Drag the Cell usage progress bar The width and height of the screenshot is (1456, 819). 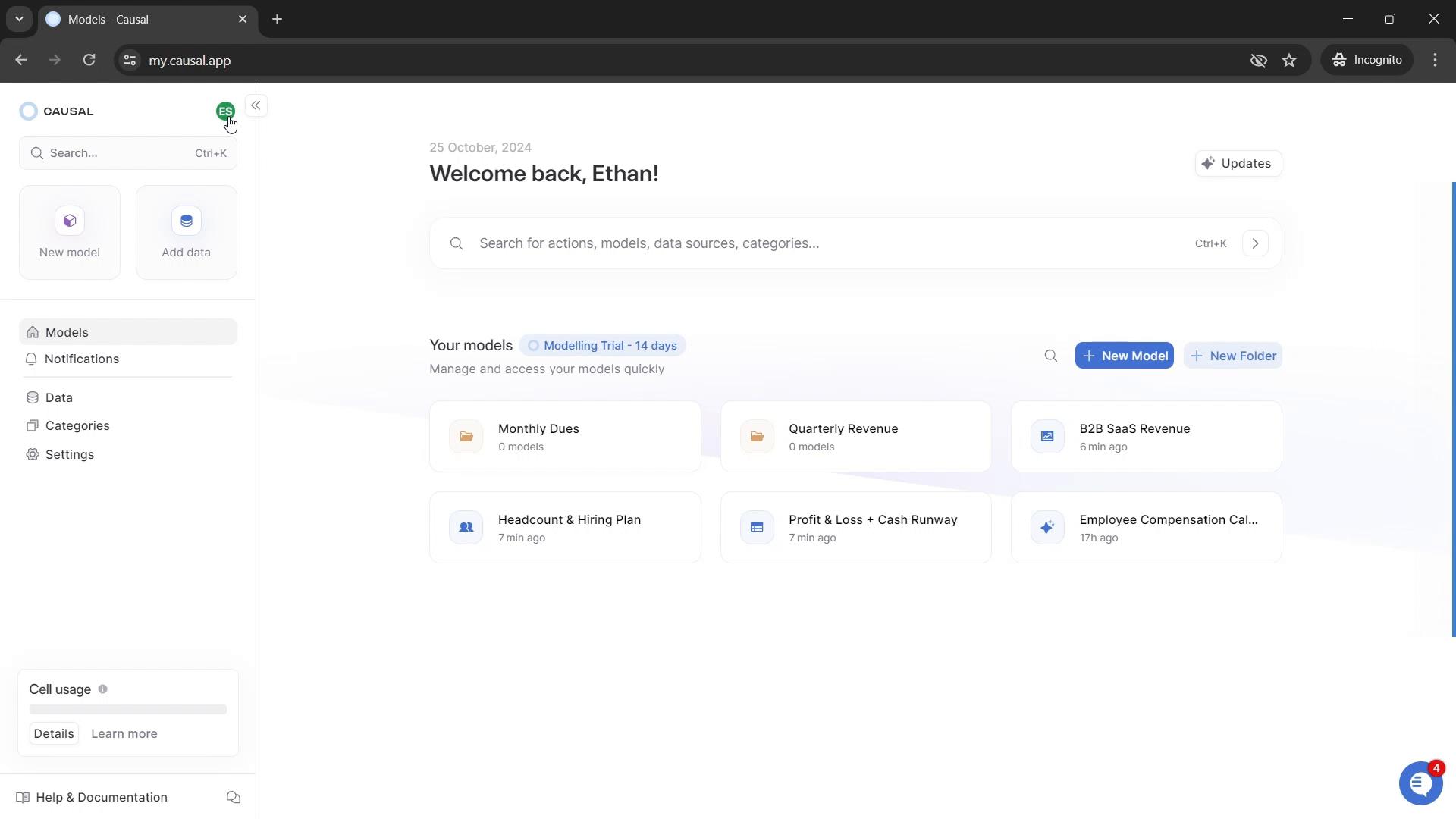pos(127,710)
